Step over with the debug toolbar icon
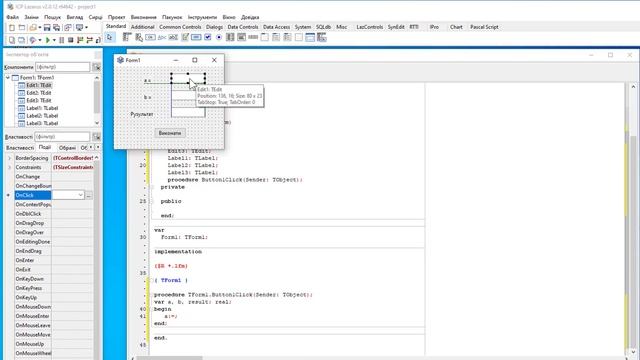This screenshot has width=640, height=360. [x=89, y=40]
